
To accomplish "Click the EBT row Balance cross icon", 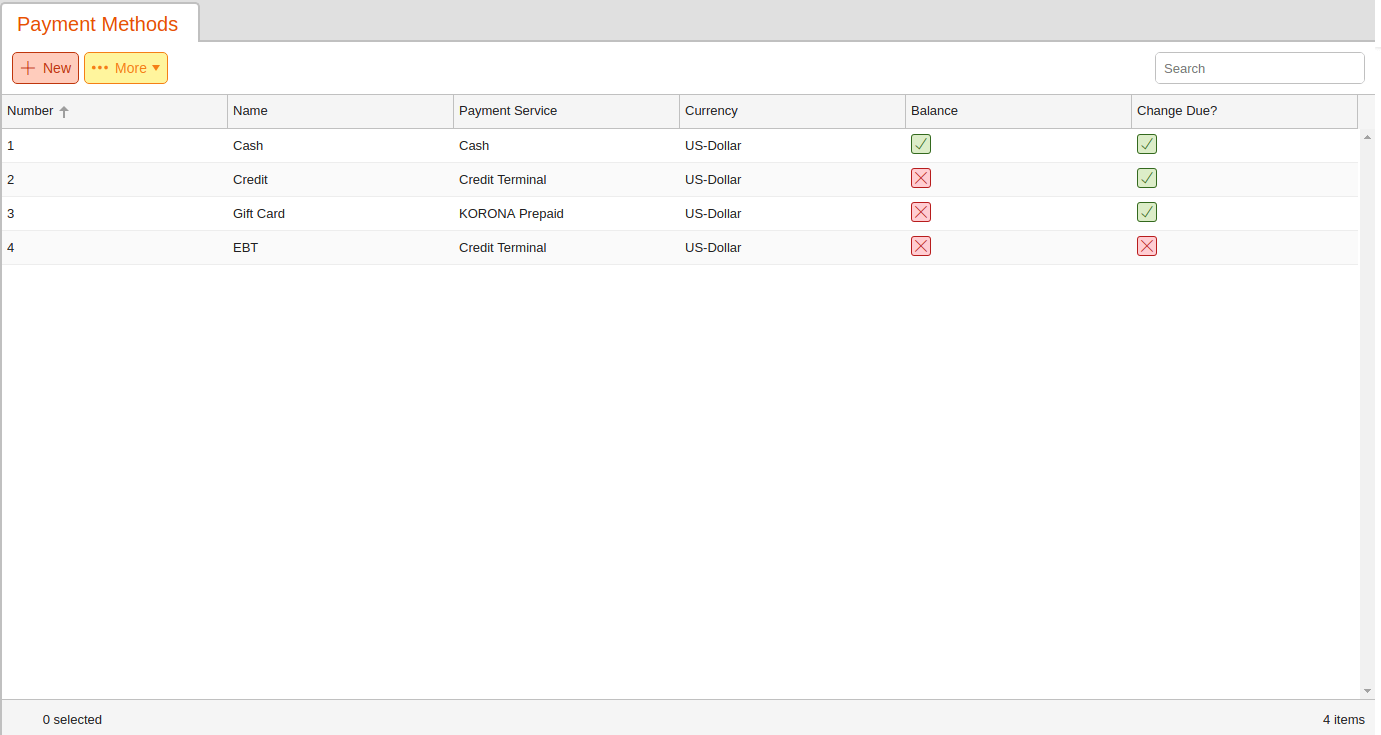I will point(921,246).
